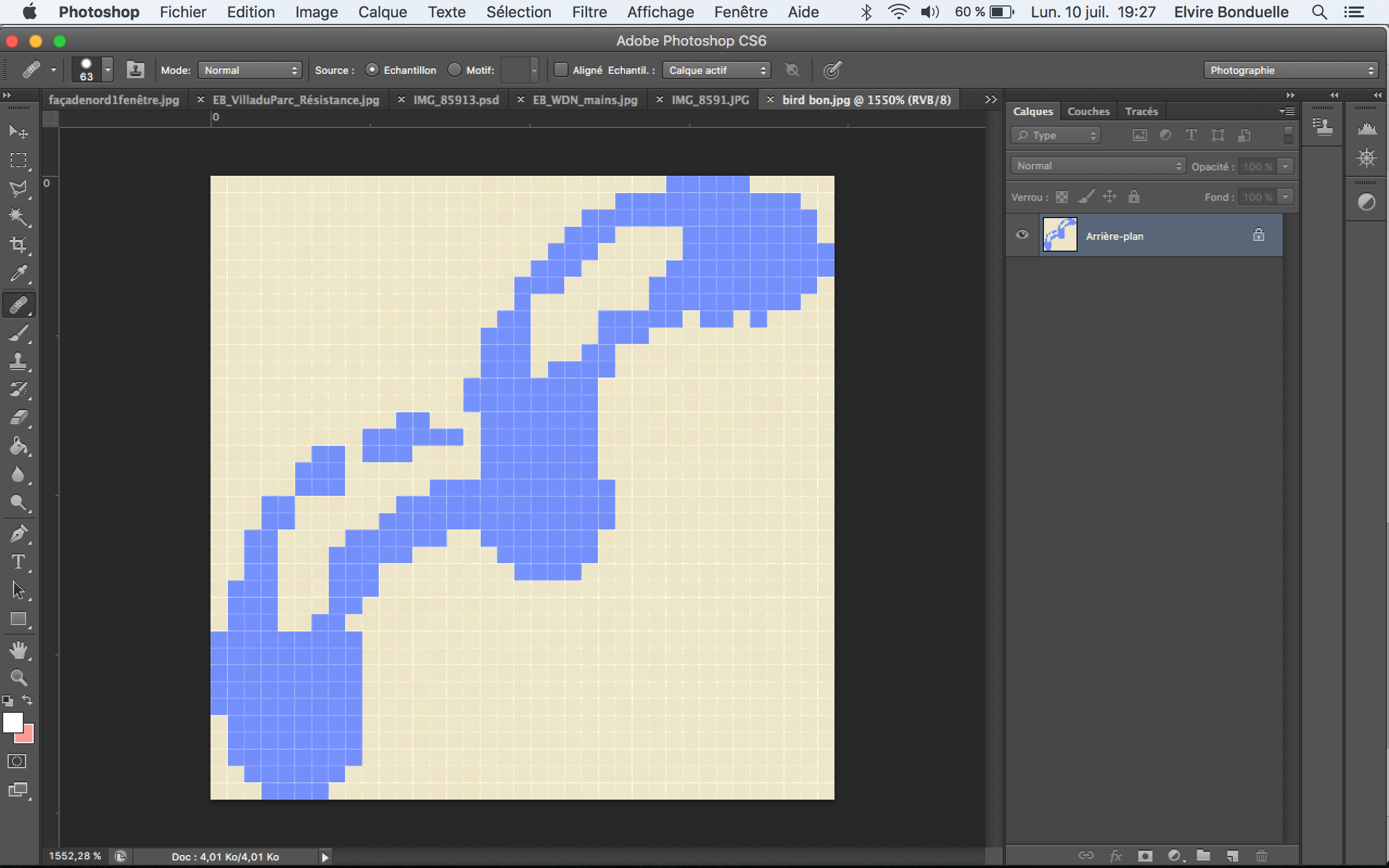The width and height of the screenshot is (1389, 868).
Task: Change the screen mode
Action: click(x=18, y=790)
